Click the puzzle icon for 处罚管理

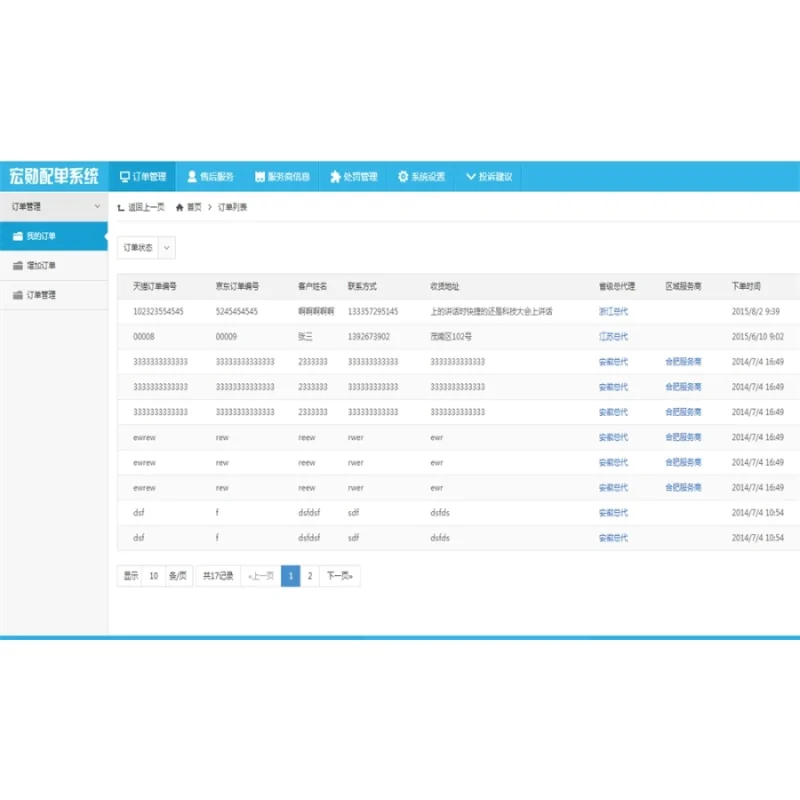click(x=335, y=177)
